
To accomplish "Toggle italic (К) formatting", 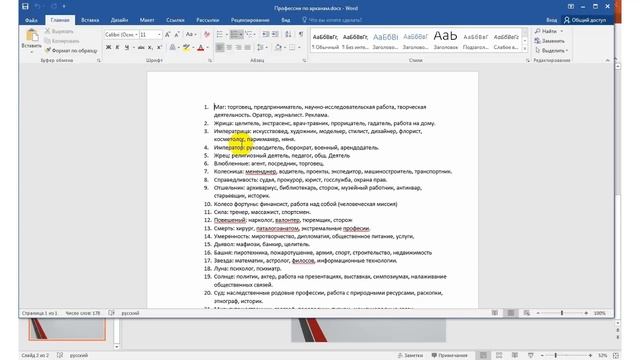I will click(118, 48).
